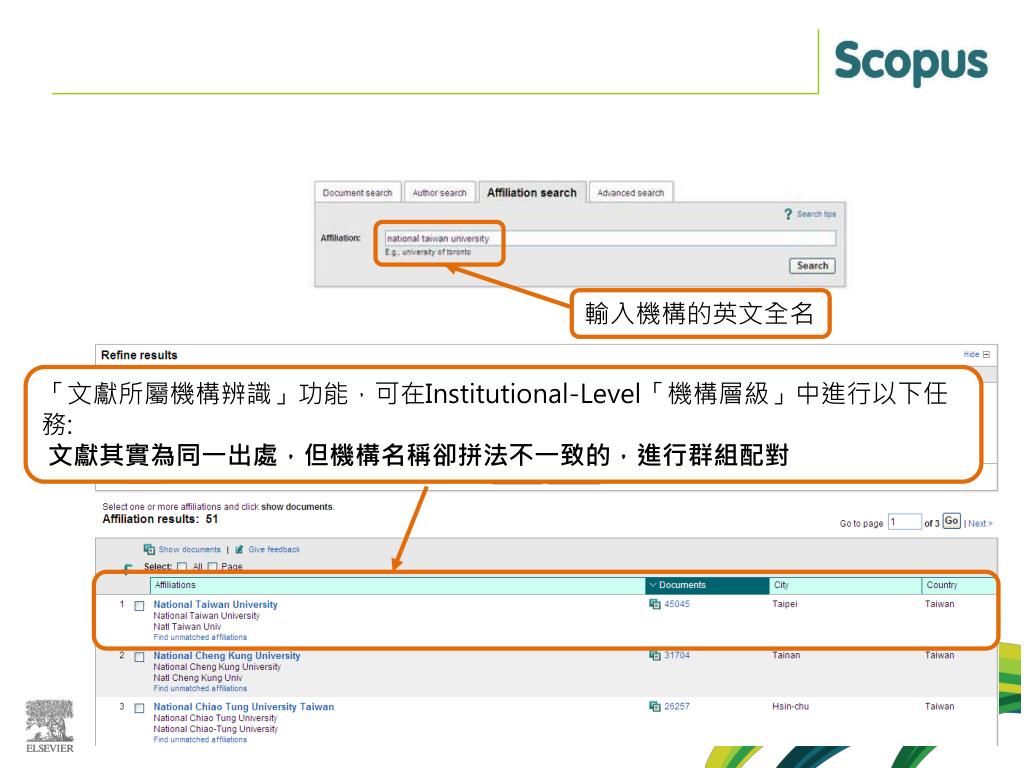Open National Taiwan University affiliation link

(x=216, y=605)
